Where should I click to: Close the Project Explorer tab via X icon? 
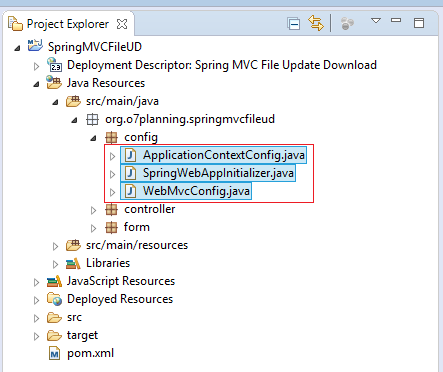point(122,24)
